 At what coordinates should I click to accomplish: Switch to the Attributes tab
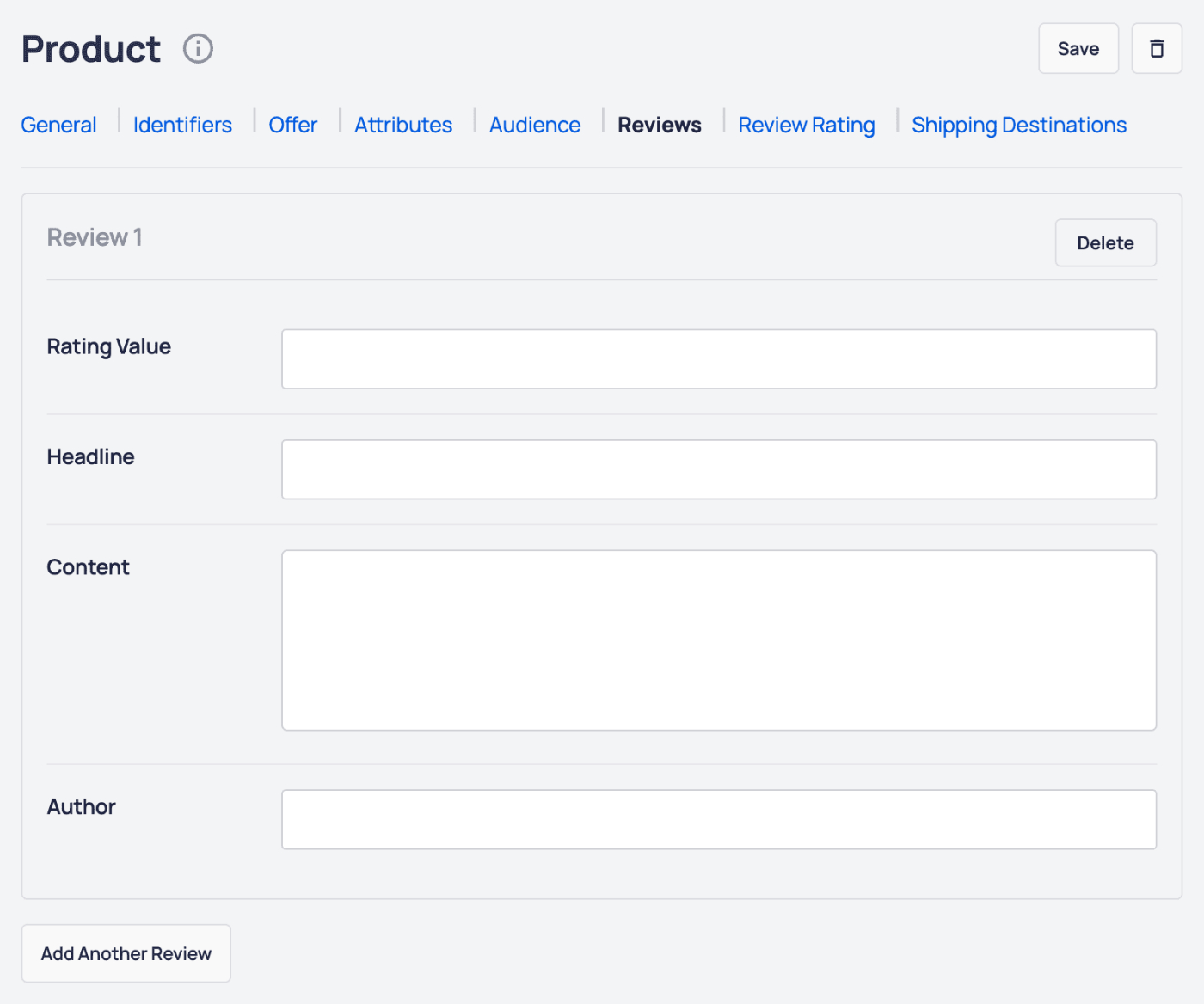pos(402,125)
